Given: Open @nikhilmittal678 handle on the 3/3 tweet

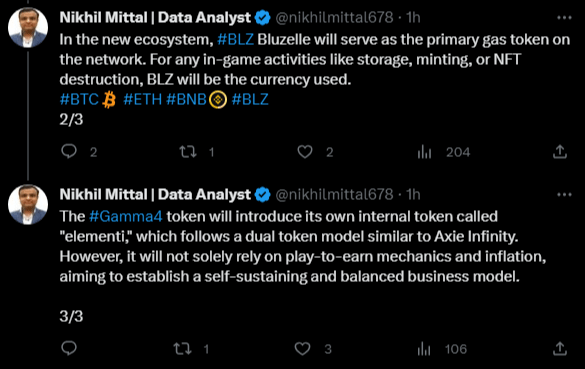Looking at the screenshot, I should pos(334,194).
